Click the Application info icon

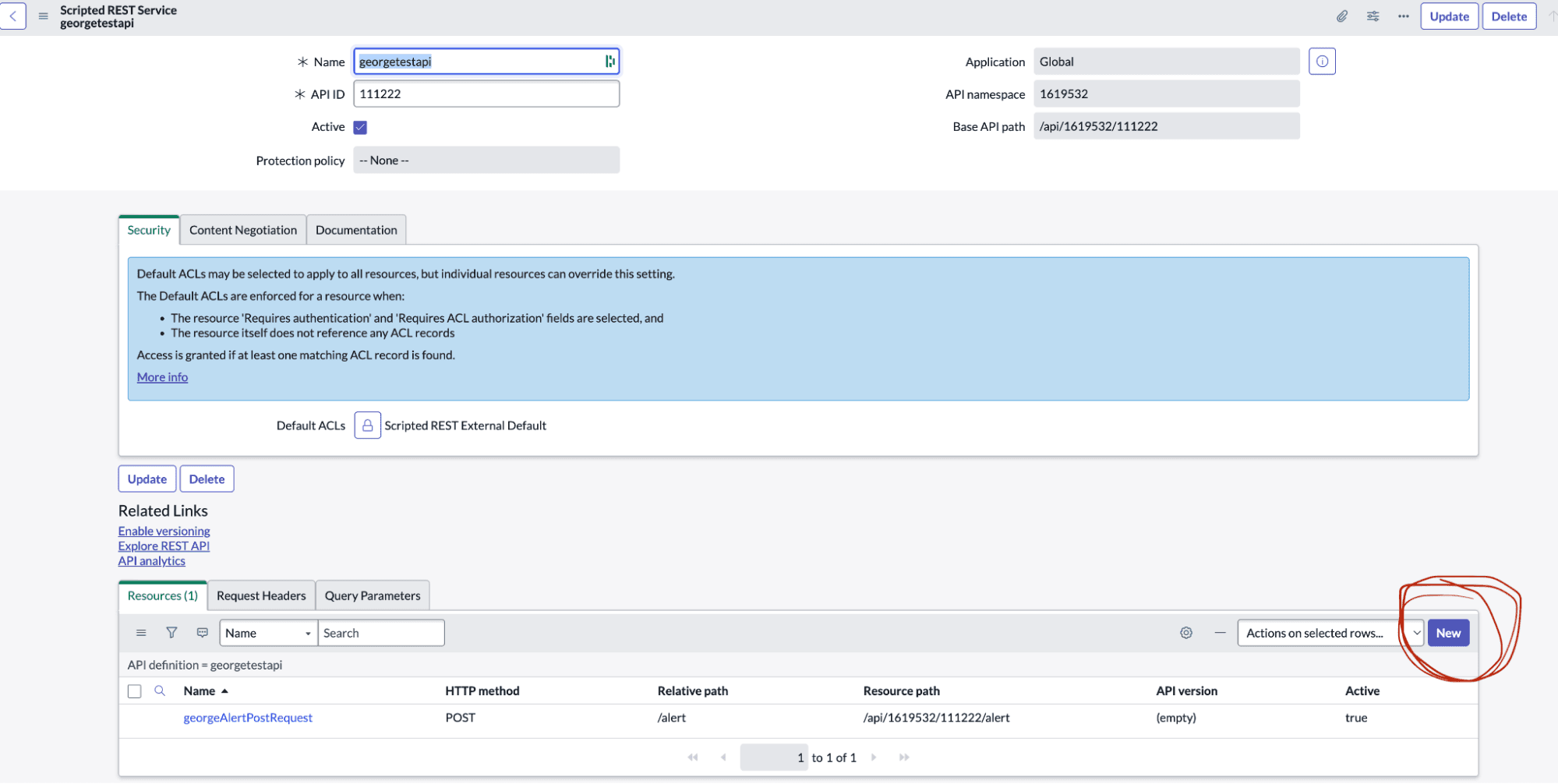tap(1322, 62)
